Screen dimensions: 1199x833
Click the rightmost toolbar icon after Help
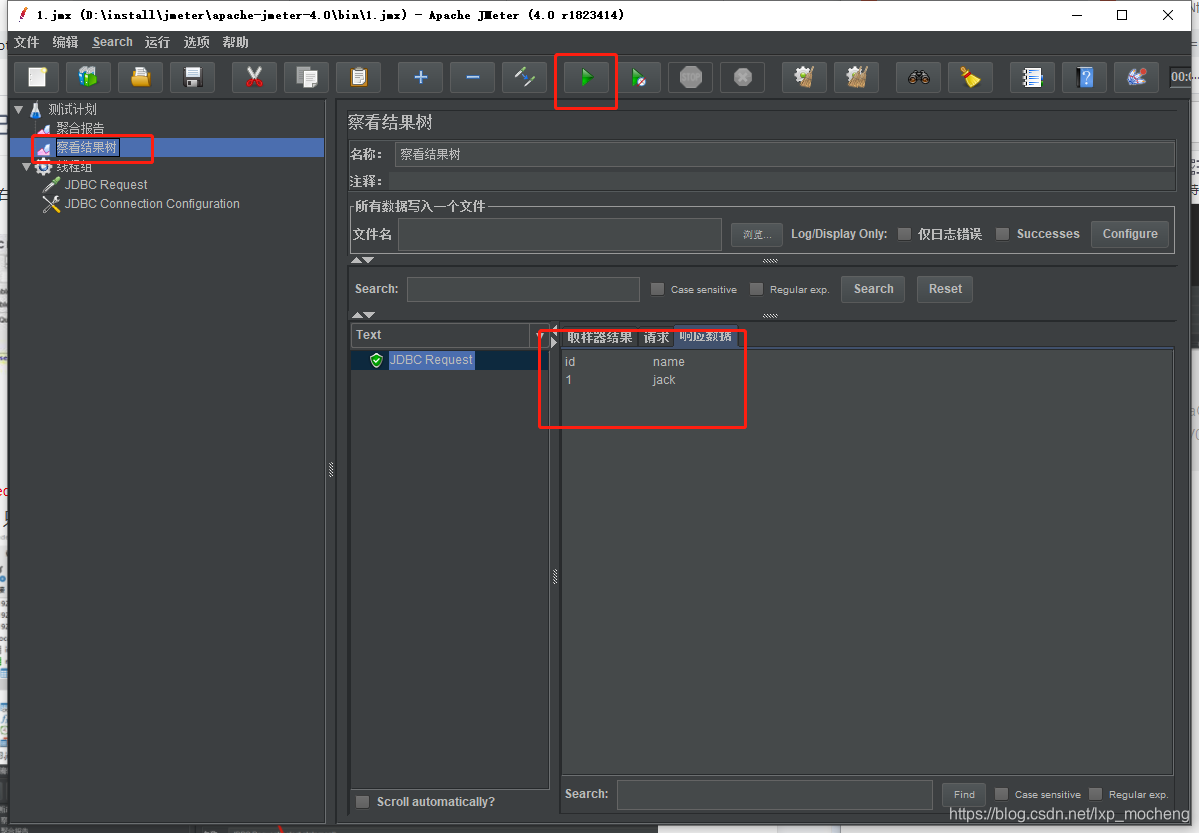[1136, 77]
